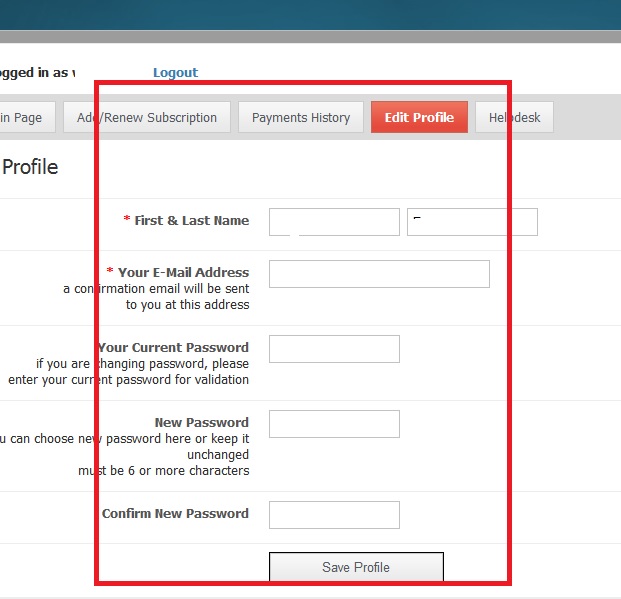Focus the first name input box

click(x=334, y=222)
